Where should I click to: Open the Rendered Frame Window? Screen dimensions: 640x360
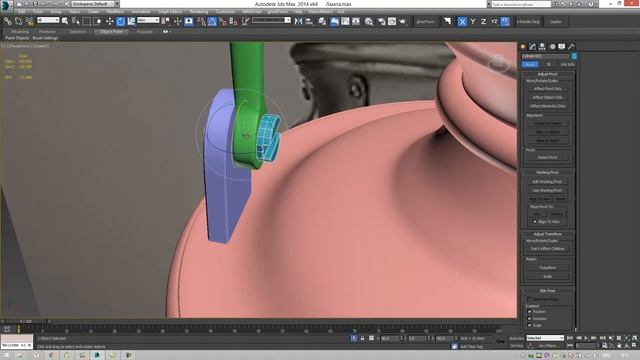pyautogui.click(x=392, y=21)
